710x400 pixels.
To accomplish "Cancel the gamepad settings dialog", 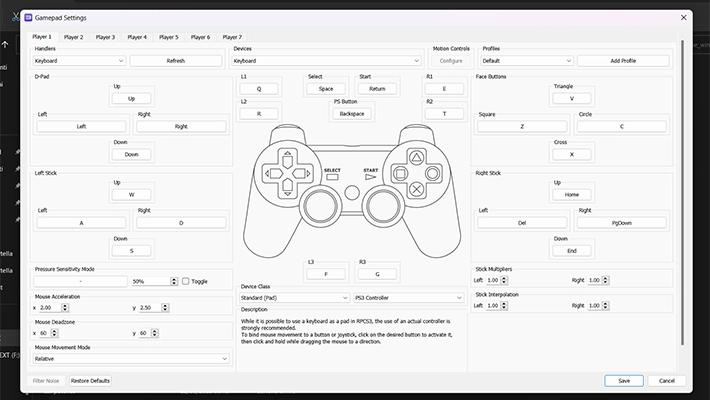I will point(667,381).
